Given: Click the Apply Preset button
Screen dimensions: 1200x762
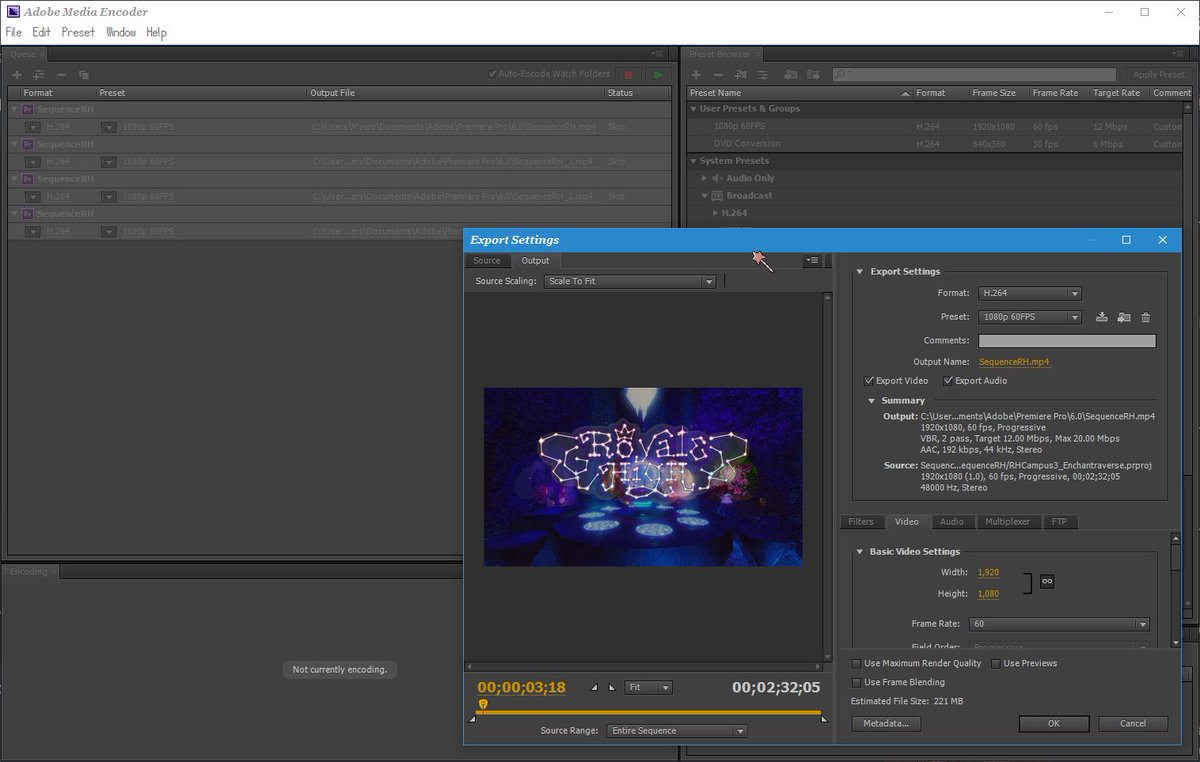Looking at the screenshot, I should (x=1159, y=75).
